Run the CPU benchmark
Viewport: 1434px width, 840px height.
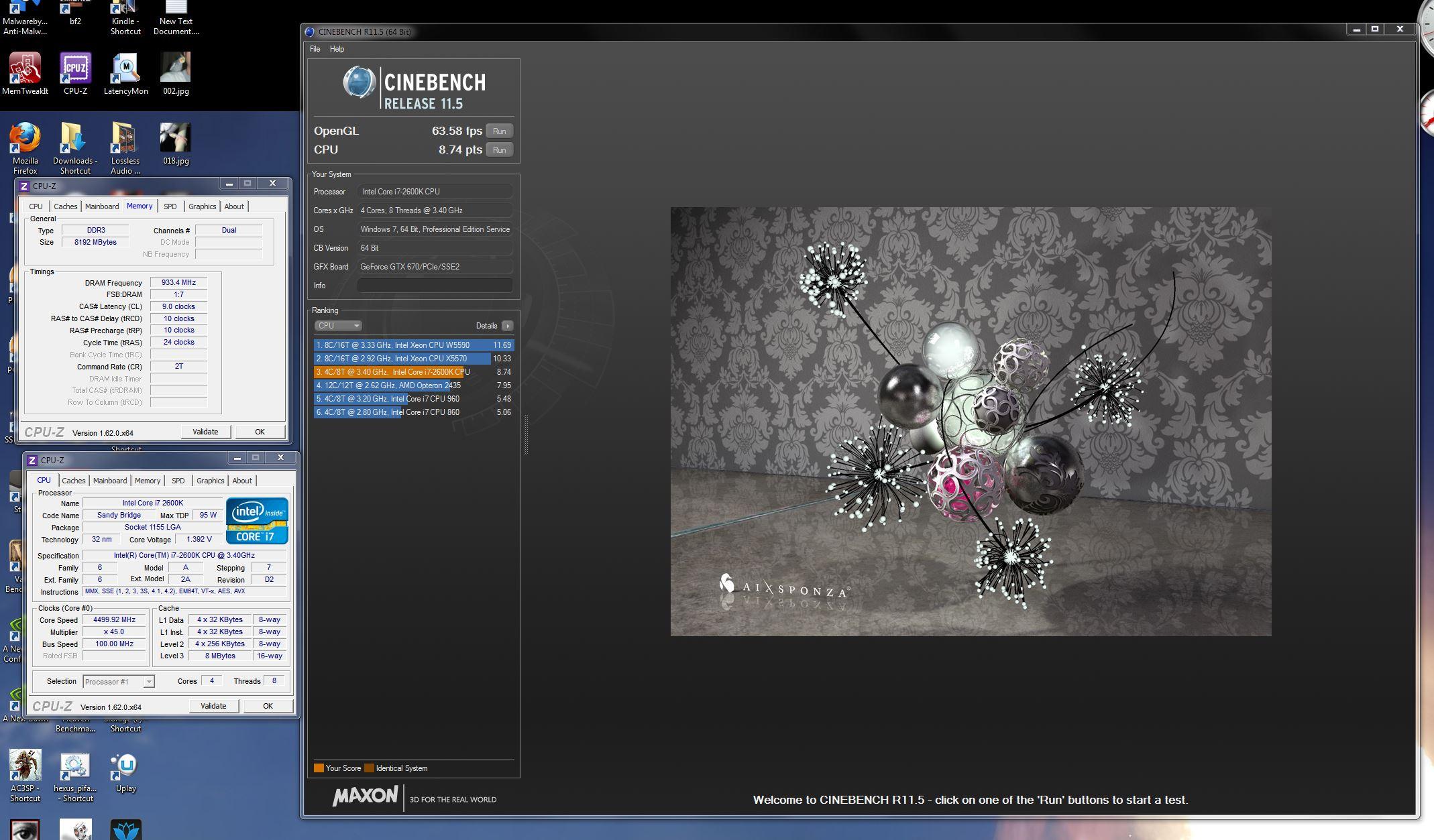point(499,149)
